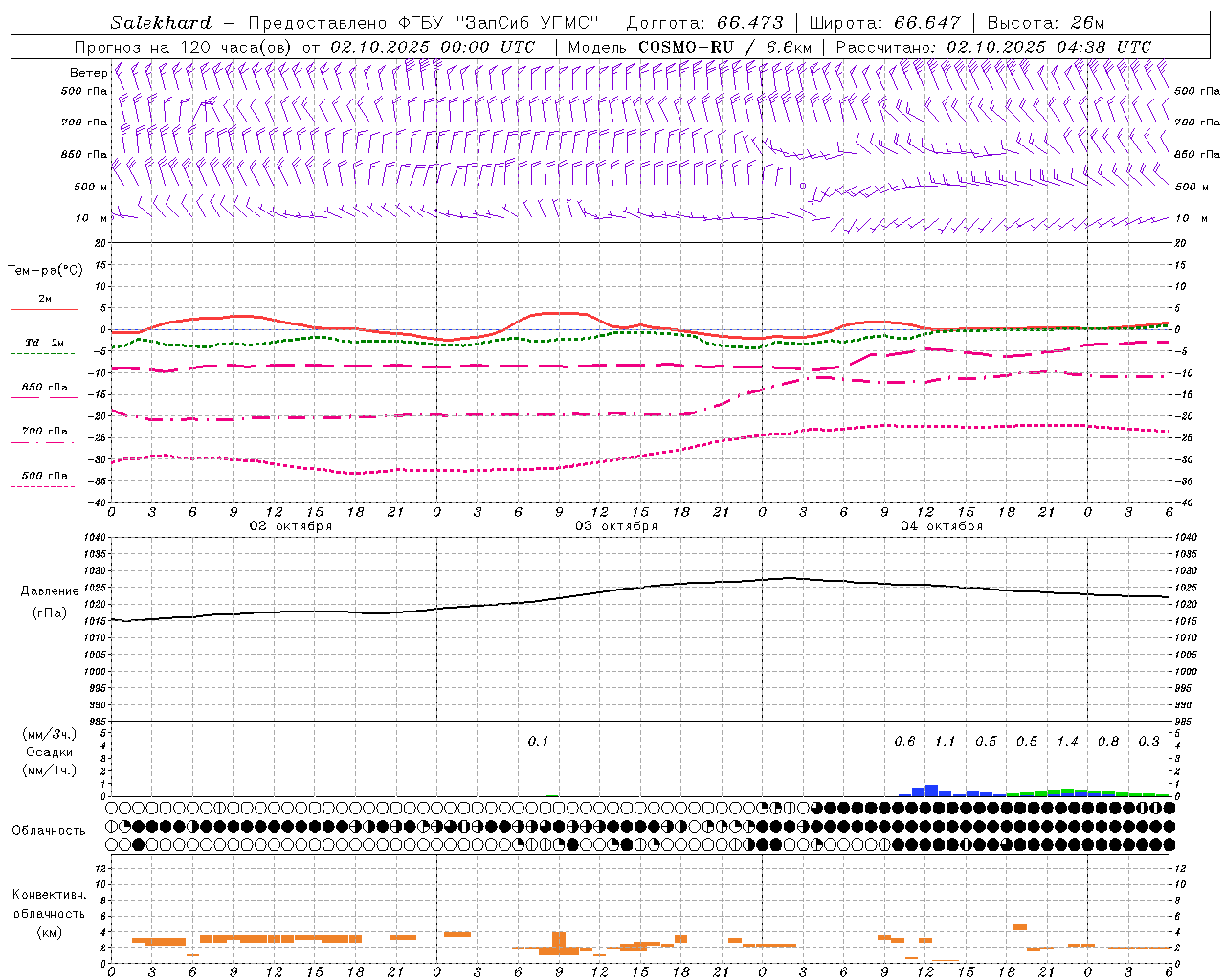Click the "Ветер" wind panel label
The height and width of the screenshot is (980, 1225).
click(x=88, y=73)
